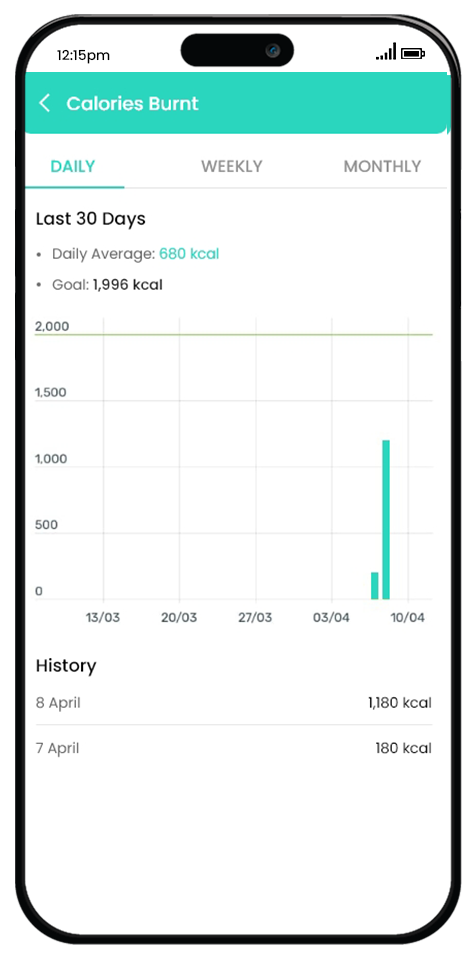The image size is (475, 960).
Task: Tap the 1,180 kcal history value
Action: [400, 703]
